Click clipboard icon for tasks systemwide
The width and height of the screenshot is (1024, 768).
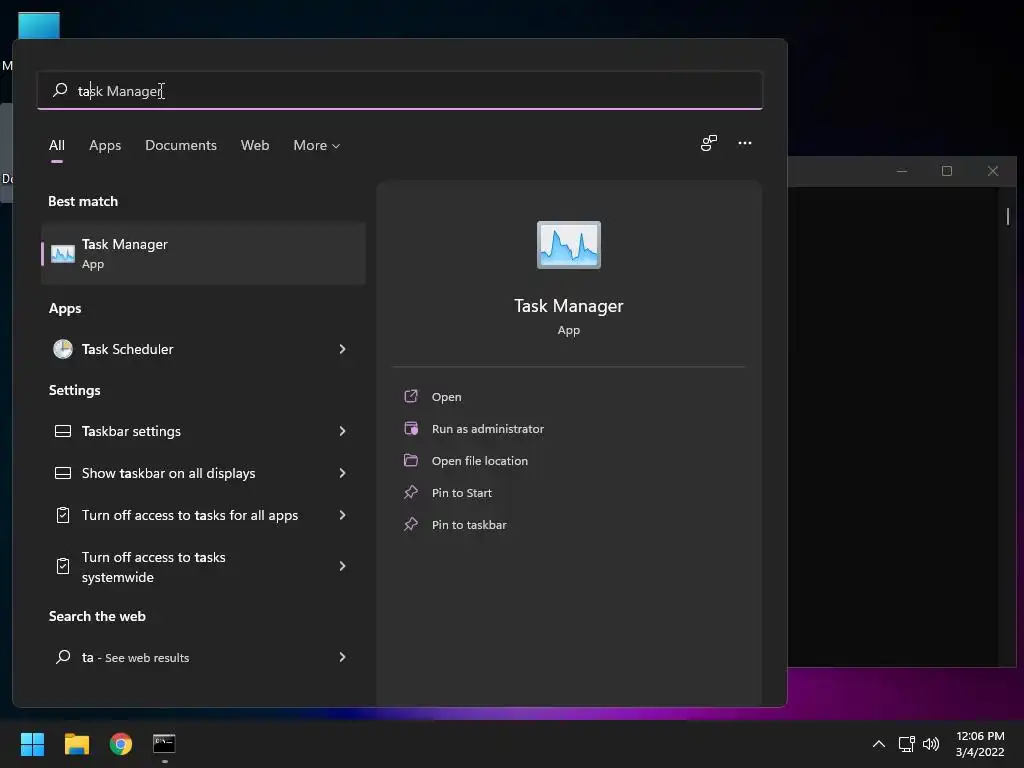tap(63, 566)
